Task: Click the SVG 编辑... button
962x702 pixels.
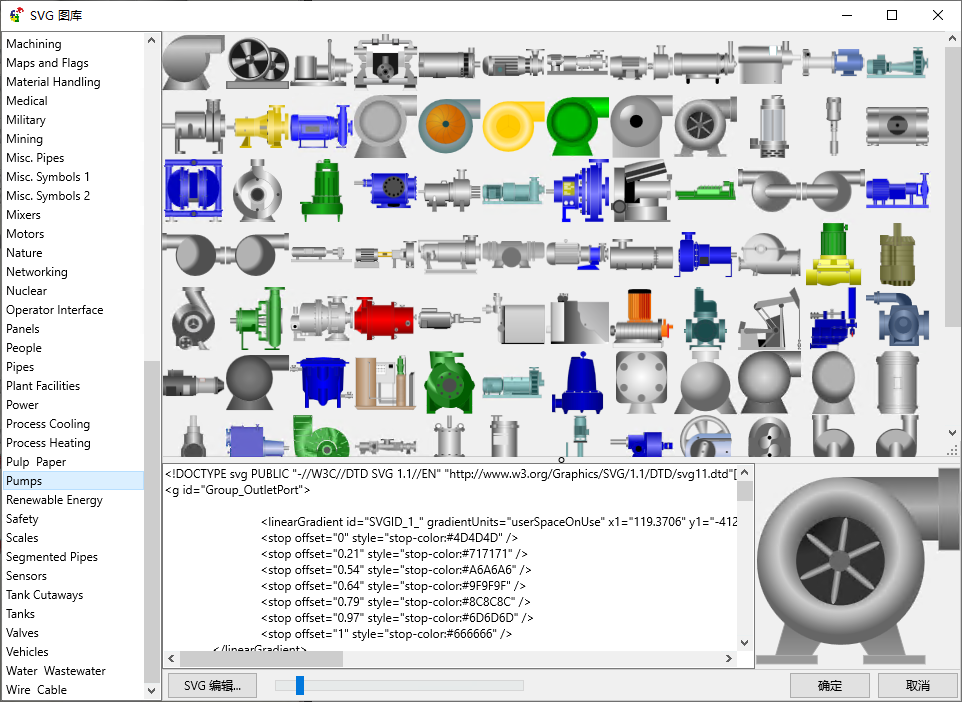Action: [212, 686]
